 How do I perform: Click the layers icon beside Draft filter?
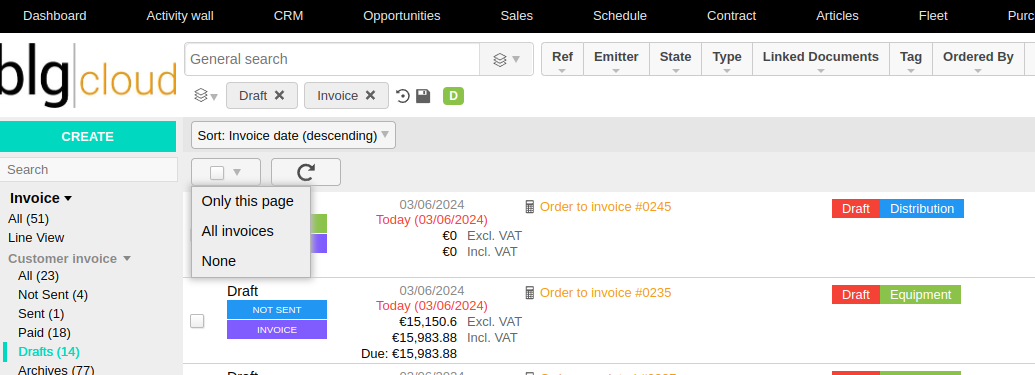201,96
